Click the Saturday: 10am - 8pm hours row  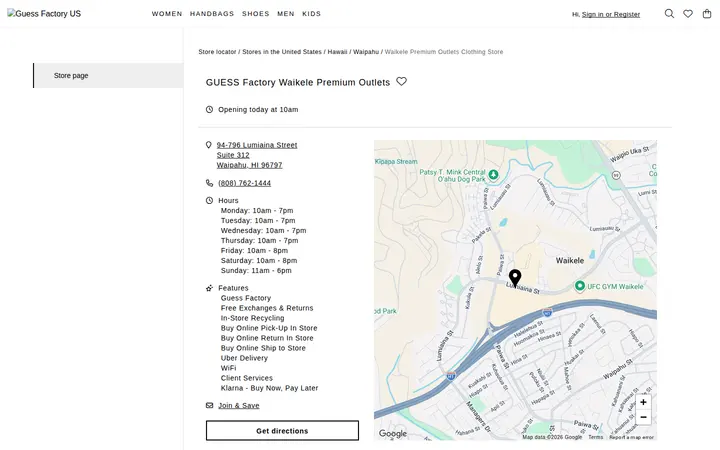pos(259,260)
